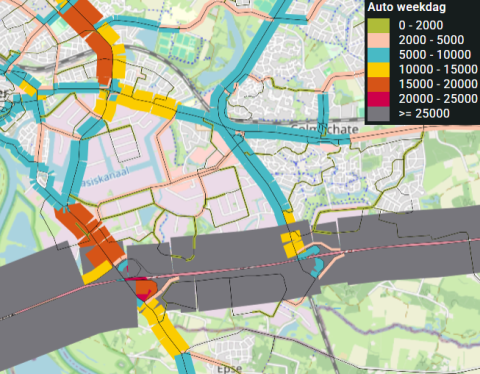Click the yellow 10000 - 15000 legend swatch

pos(378,70)
